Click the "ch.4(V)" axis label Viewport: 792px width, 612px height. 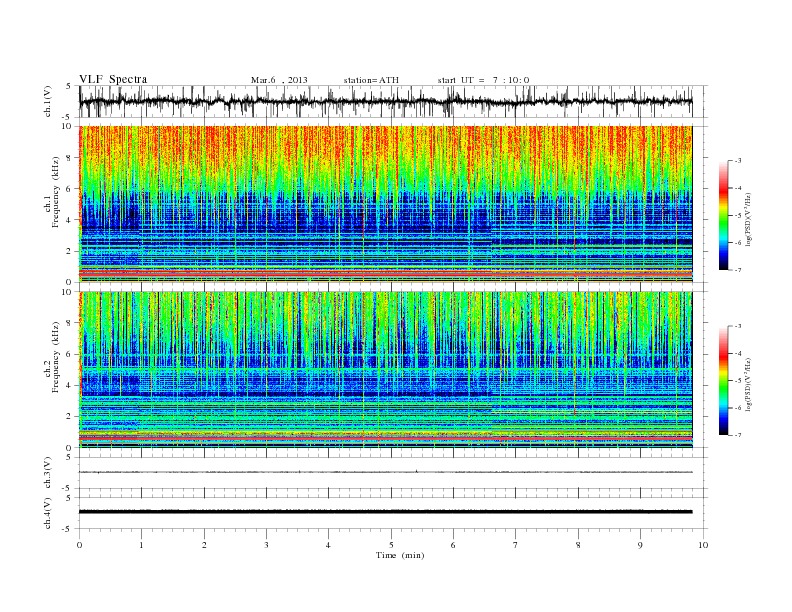point(47,513)
